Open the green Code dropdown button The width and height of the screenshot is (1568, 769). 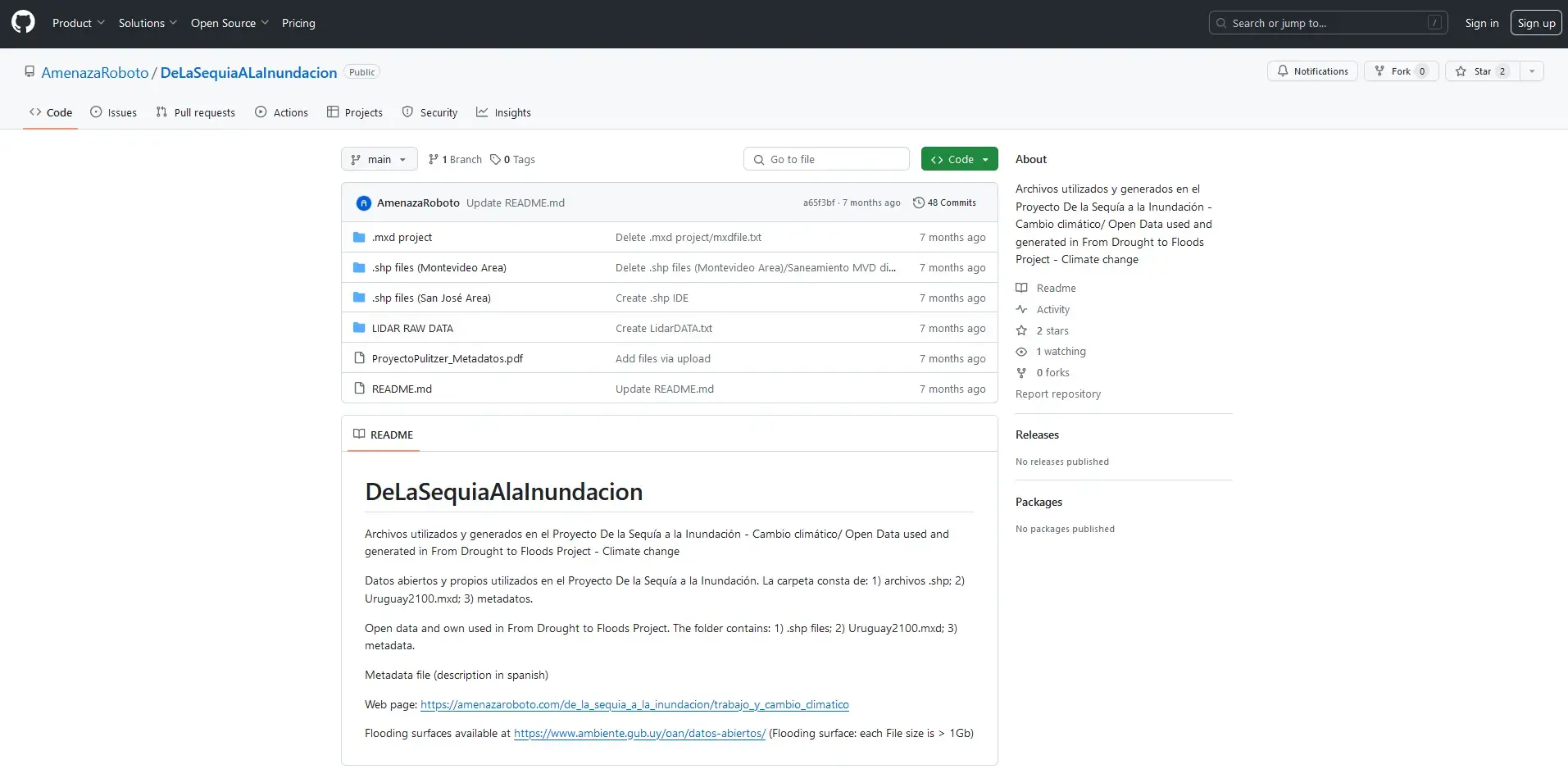tap(959, 159)
